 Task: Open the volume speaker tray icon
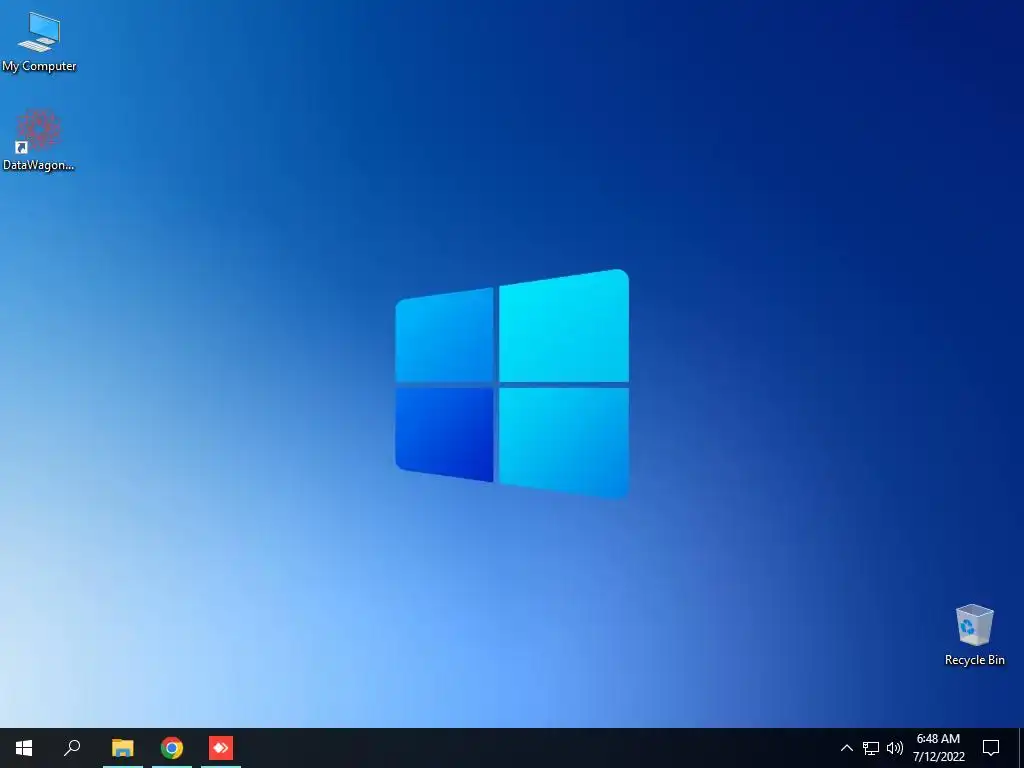pos(895,748)
